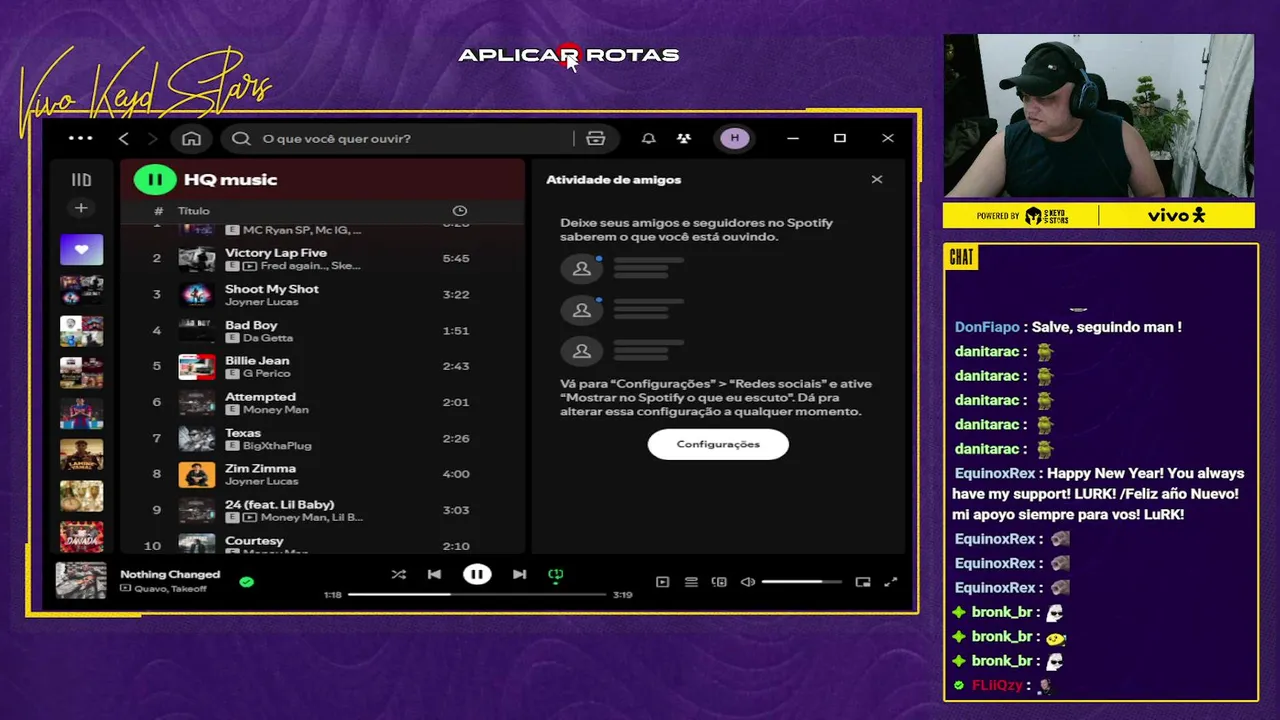This screenshot has height=720, width=1280.
Task: Mute with the speaker icon
Action: click(748, 582)
